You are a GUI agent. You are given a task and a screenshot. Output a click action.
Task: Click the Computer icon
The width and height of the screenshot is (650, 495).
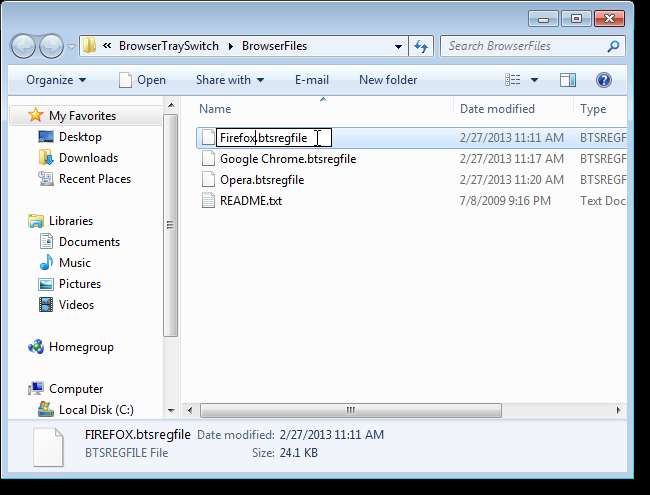(36, 388)
